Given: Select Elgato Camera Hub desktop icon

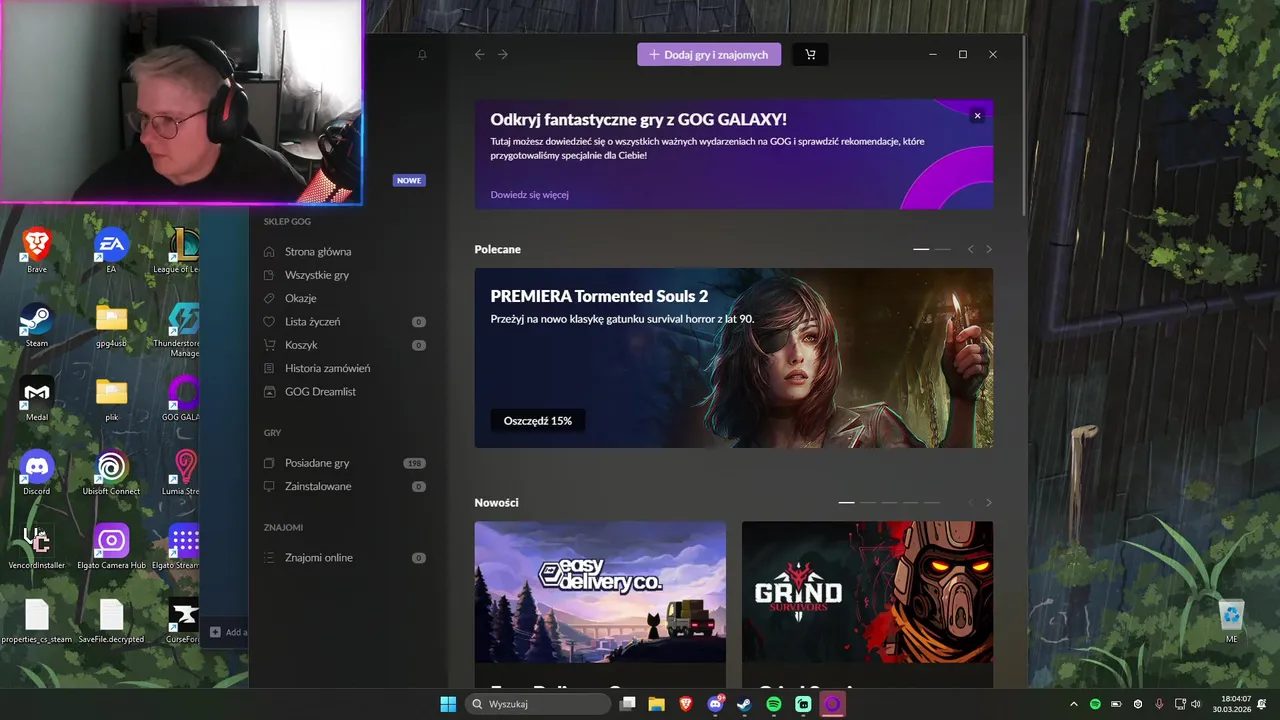Looking at the screenshot, I should coord(111,546).
